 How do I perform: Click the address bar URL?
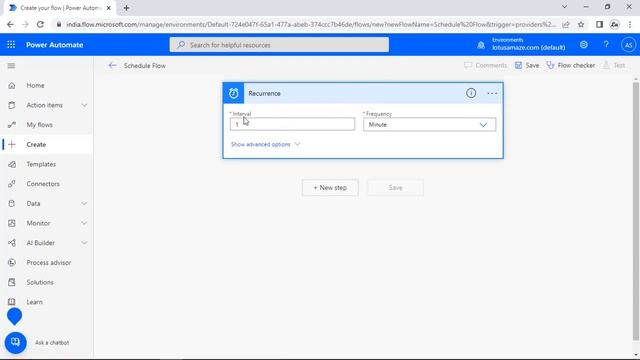click(311, 24)
